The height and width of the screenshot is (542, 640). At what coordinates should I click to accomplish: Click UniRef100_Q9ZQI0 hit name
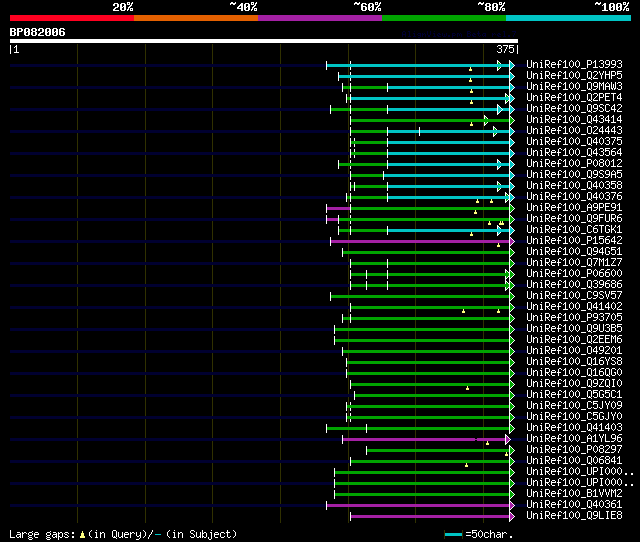point(574,384)
